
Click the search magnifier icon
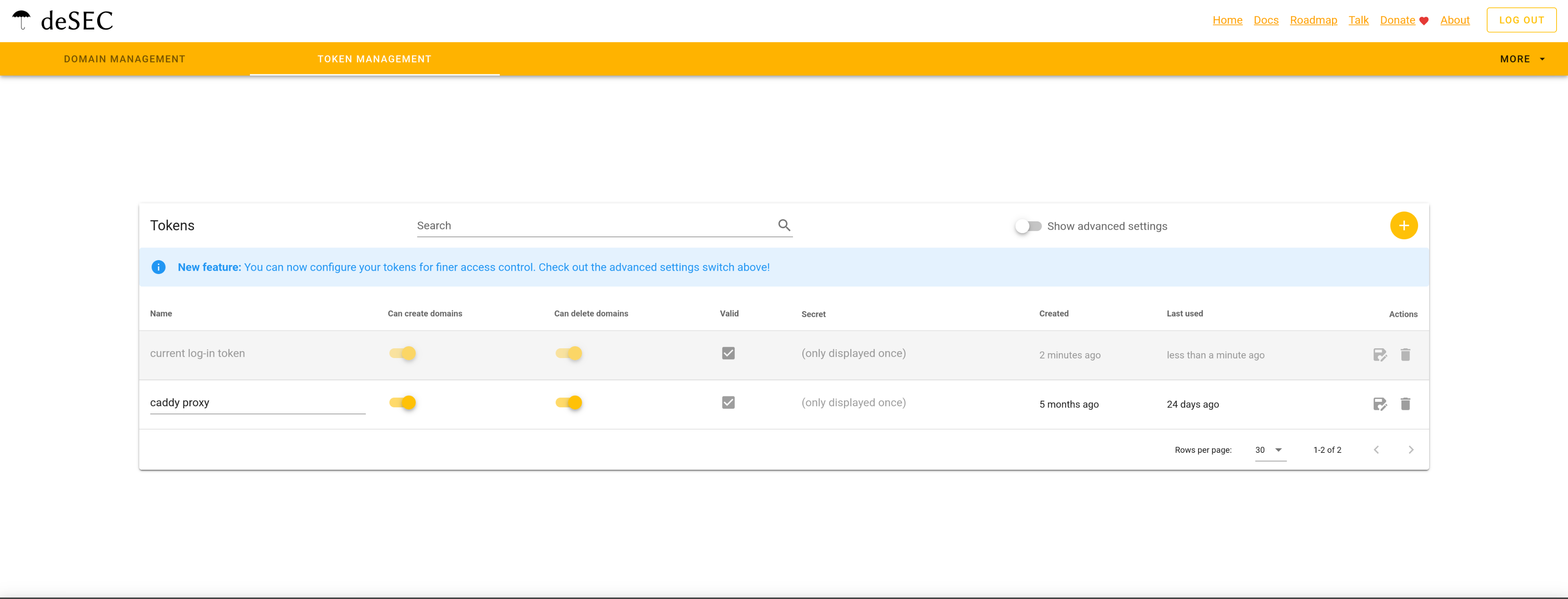click(x=784, y=225)
